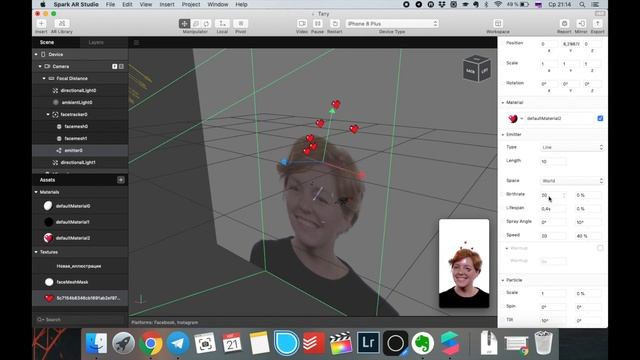The width and height of the screenshot is (640, 360).
Task: Select directionalLight1 in the scene tree
Action: pos(78,162)
